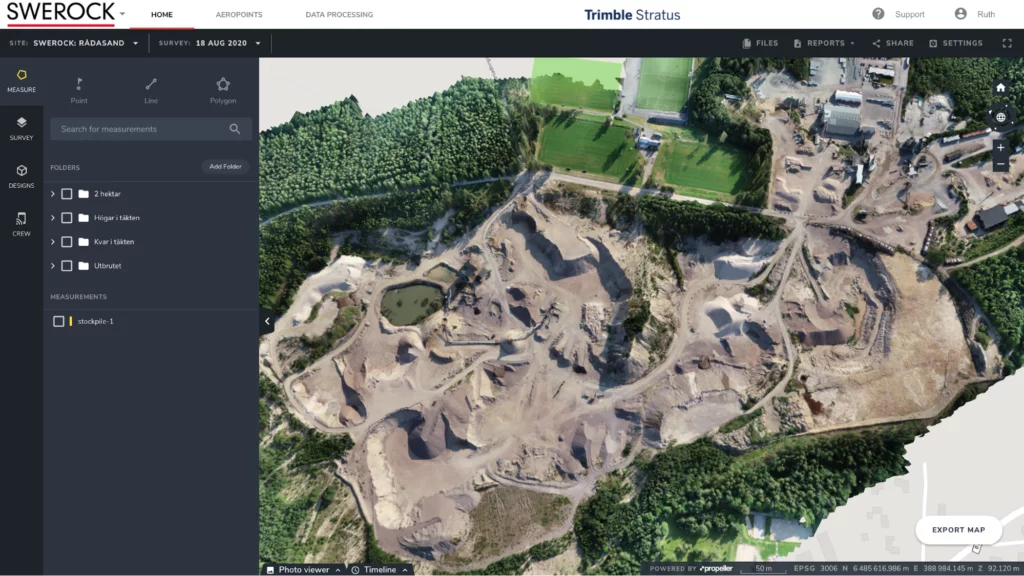Image resolution: width=1024 pixels, height=576 pixels.
Task: Open the Survey sidebar panel
Action: click(x=21, y=128)
